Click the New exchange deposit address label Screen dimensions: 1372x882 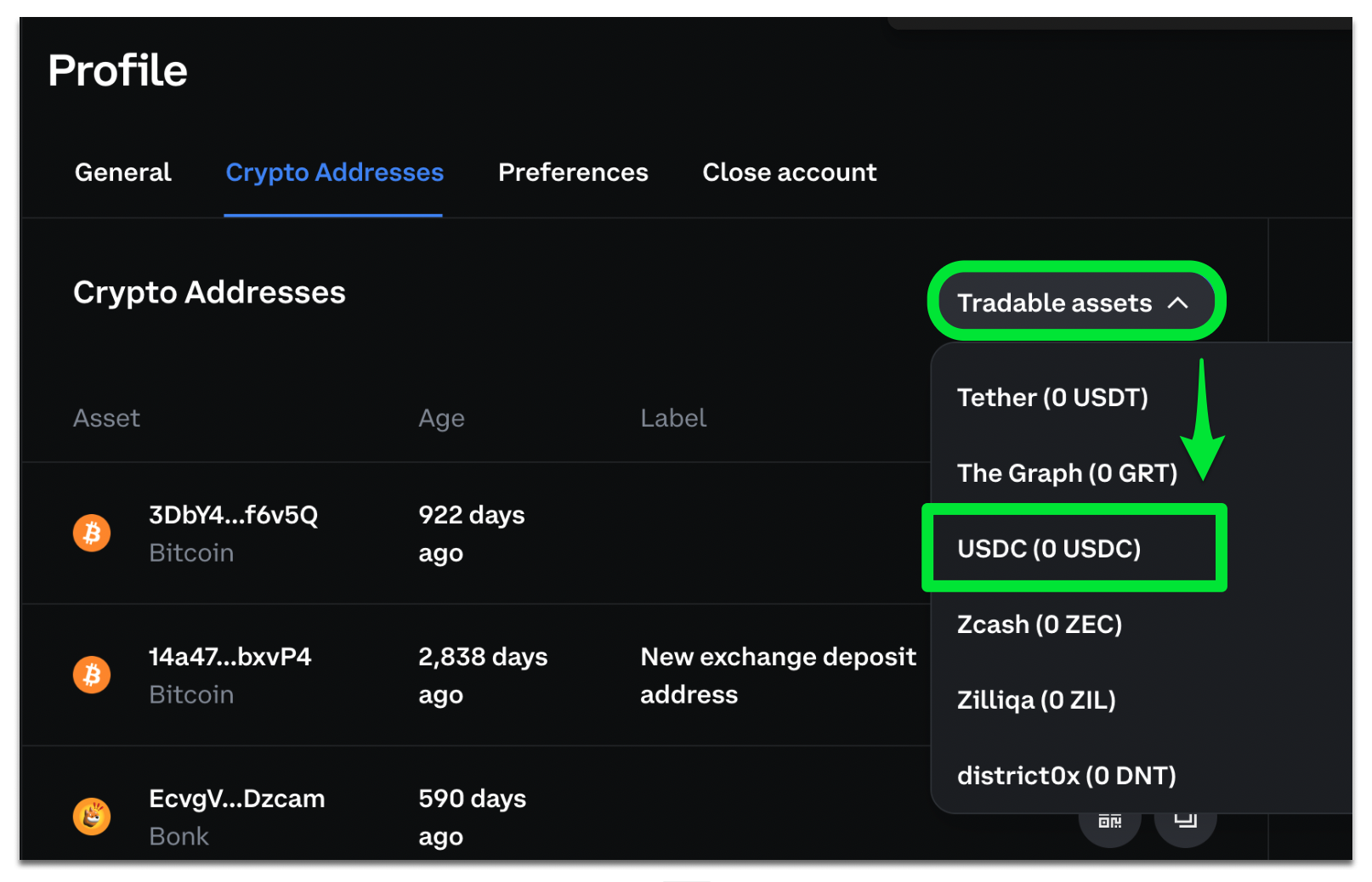778,675
